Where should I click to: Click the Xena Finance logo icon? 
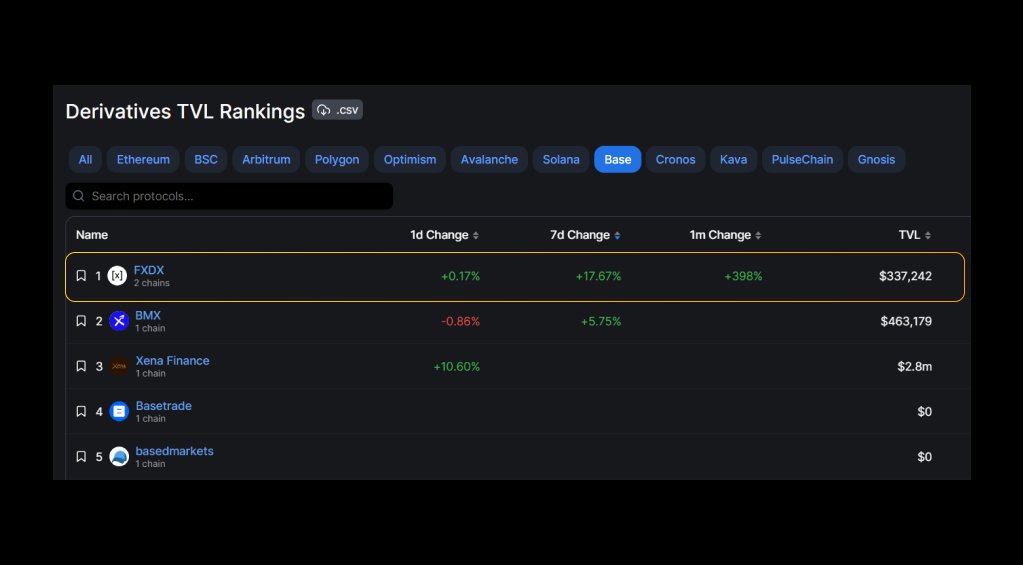(x=119, y=366)
